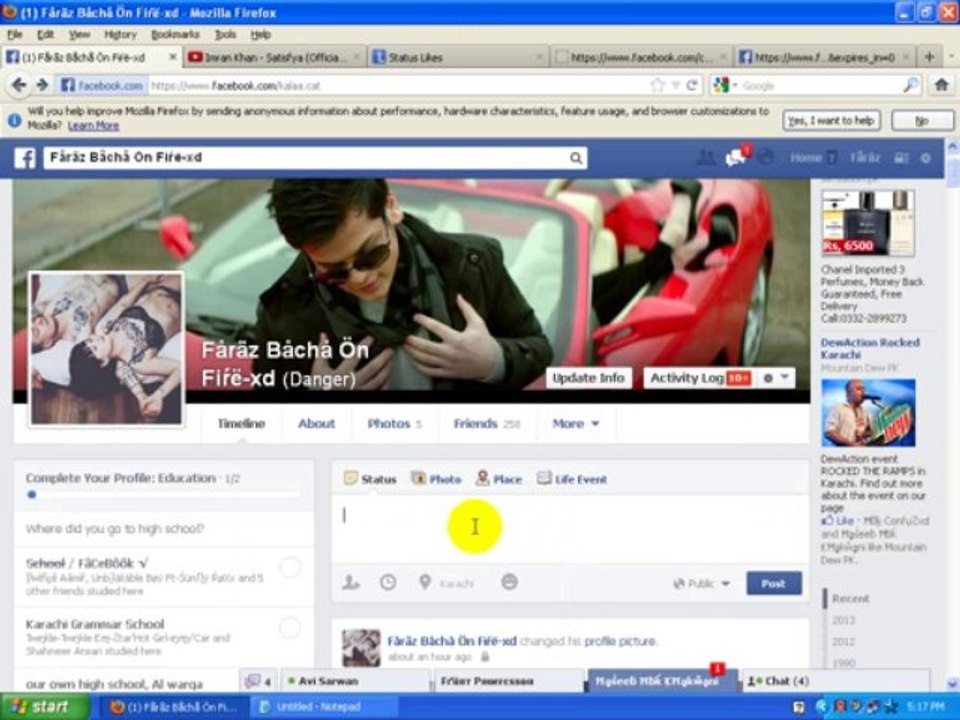Click the profile picture thumbnail
Image resolution: width=960 pixels, height=720 pixels.
point(107,348)
